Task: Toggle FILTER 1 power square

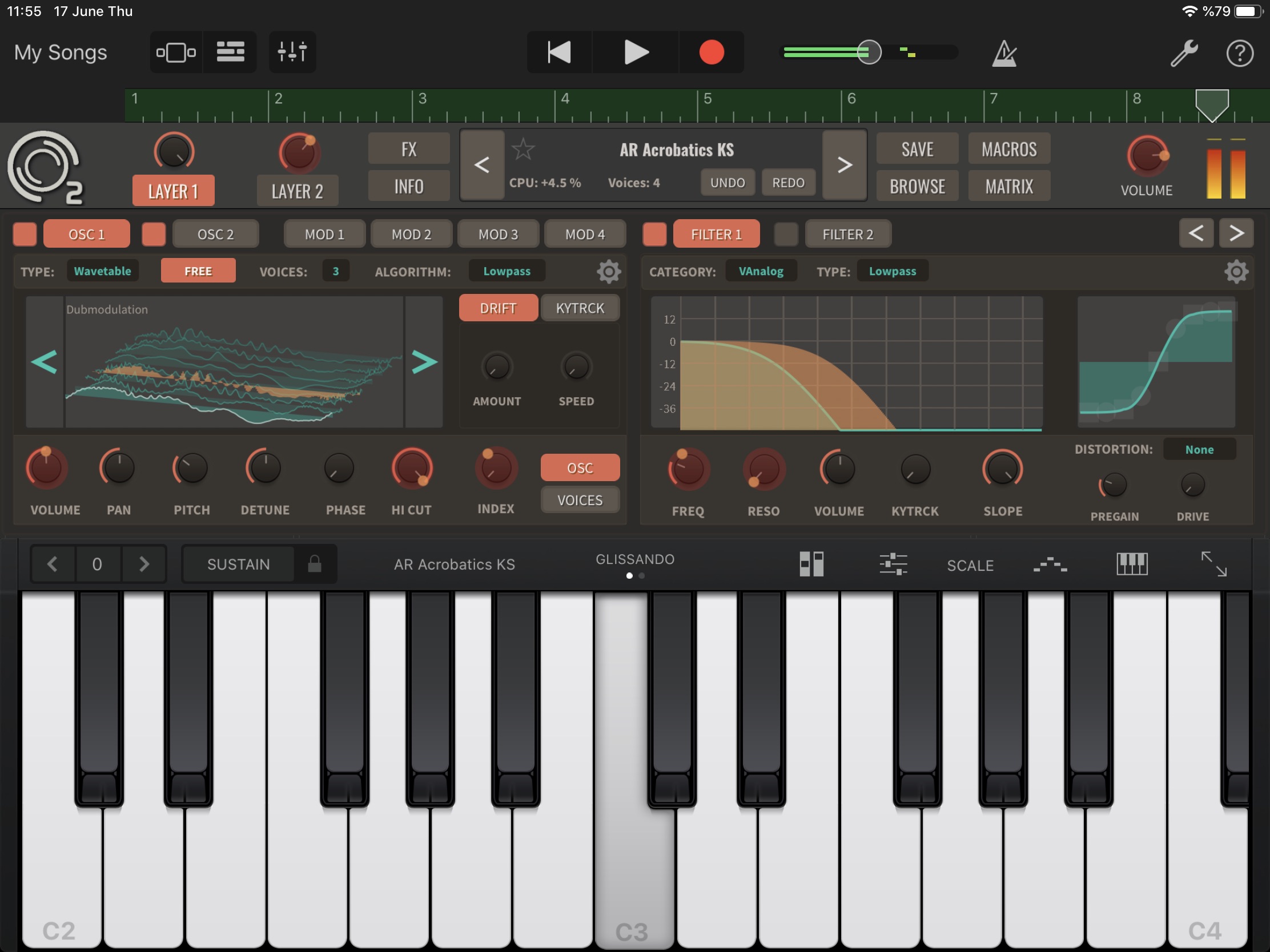Action: [654, 234]
